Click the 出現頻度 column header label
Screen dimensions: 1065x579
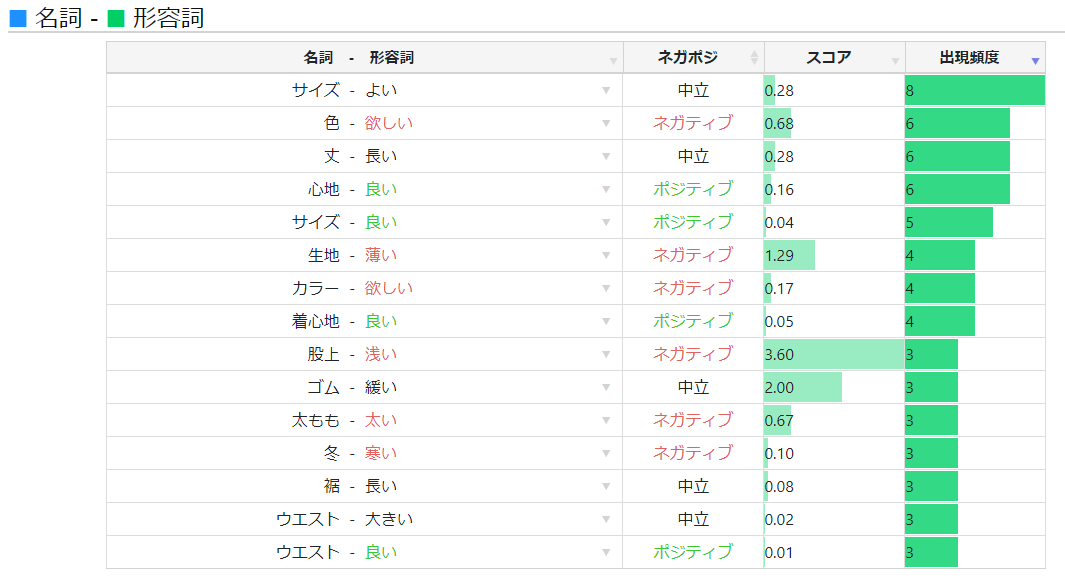[968, 58]
